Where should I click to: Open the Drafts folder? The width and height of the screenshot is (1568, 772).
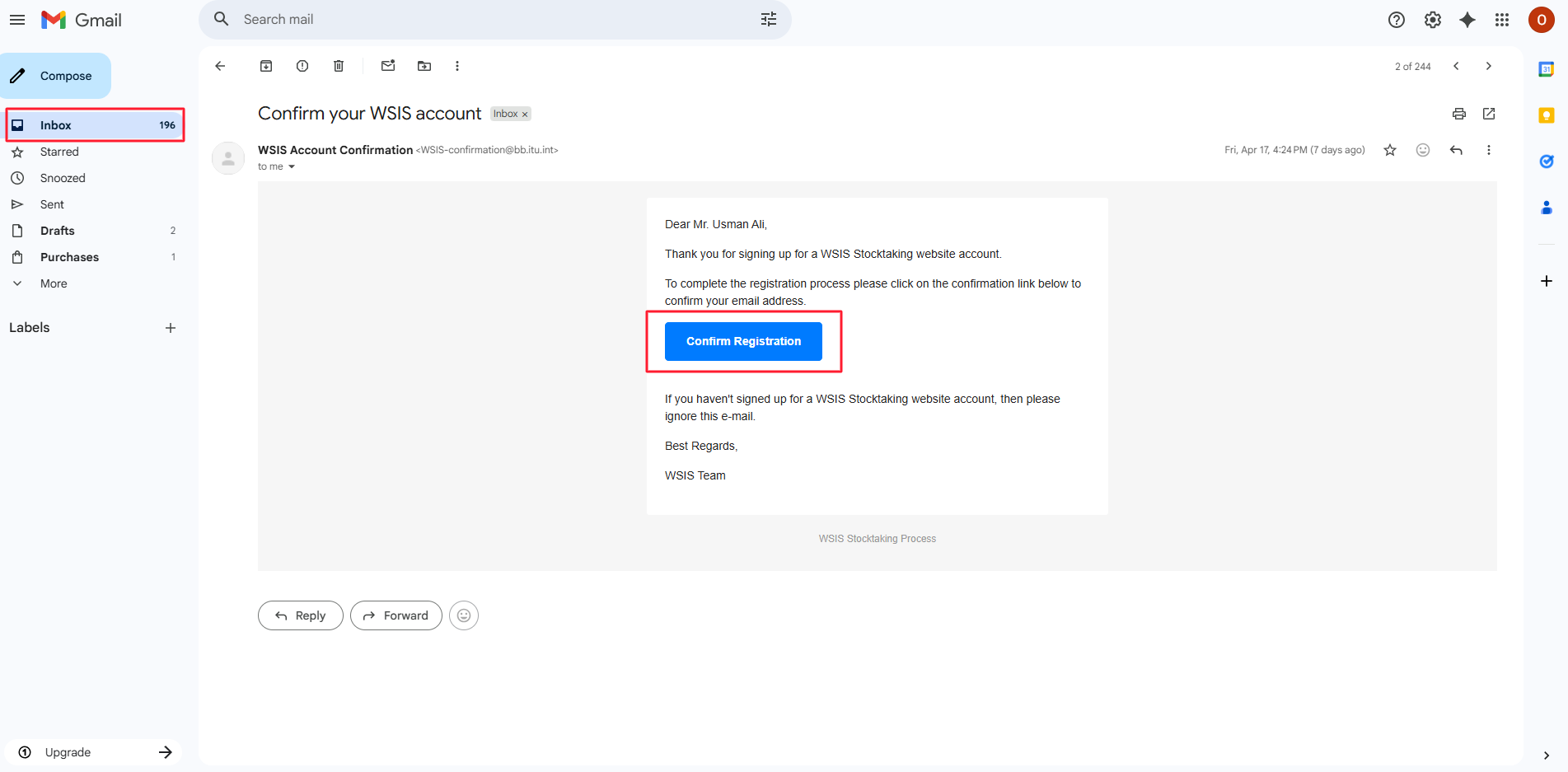[x=58, y=231]
